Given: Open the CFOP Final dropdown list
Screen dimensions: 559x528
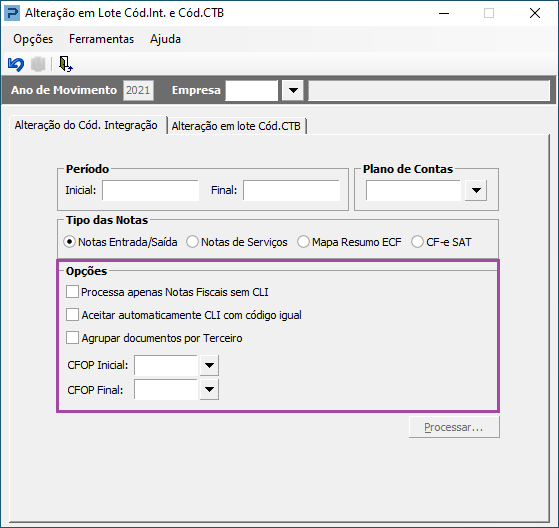Looking at the screenshot, I should (x=209, y=389).
